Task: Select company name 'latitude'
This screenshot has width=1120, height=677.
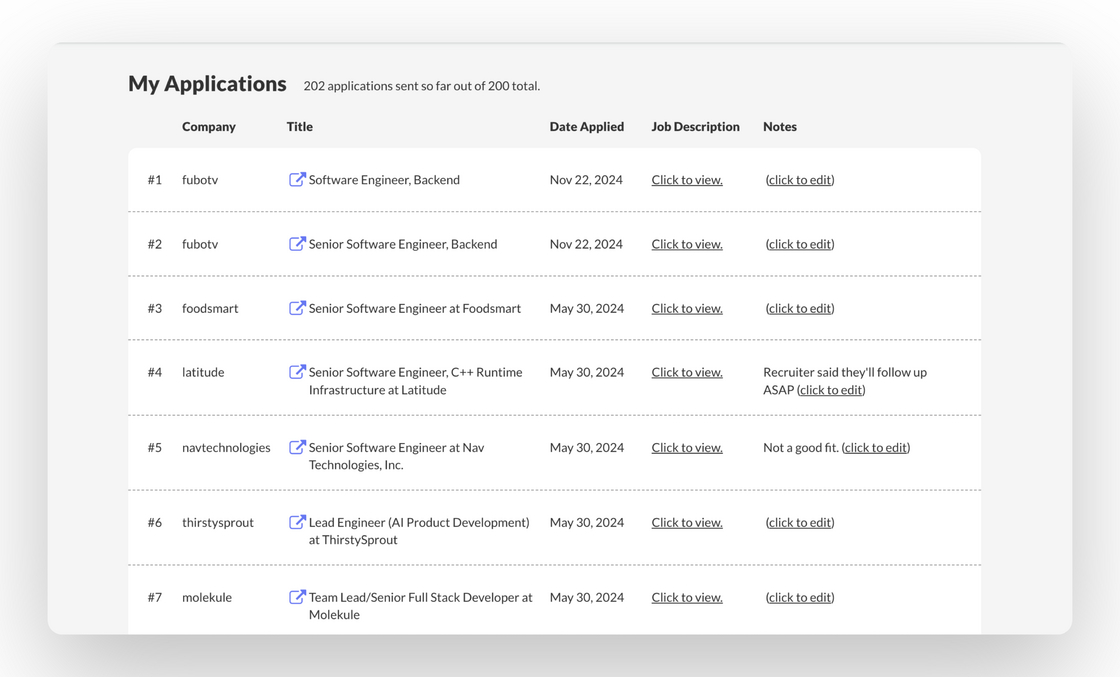Action: [203, 372]
